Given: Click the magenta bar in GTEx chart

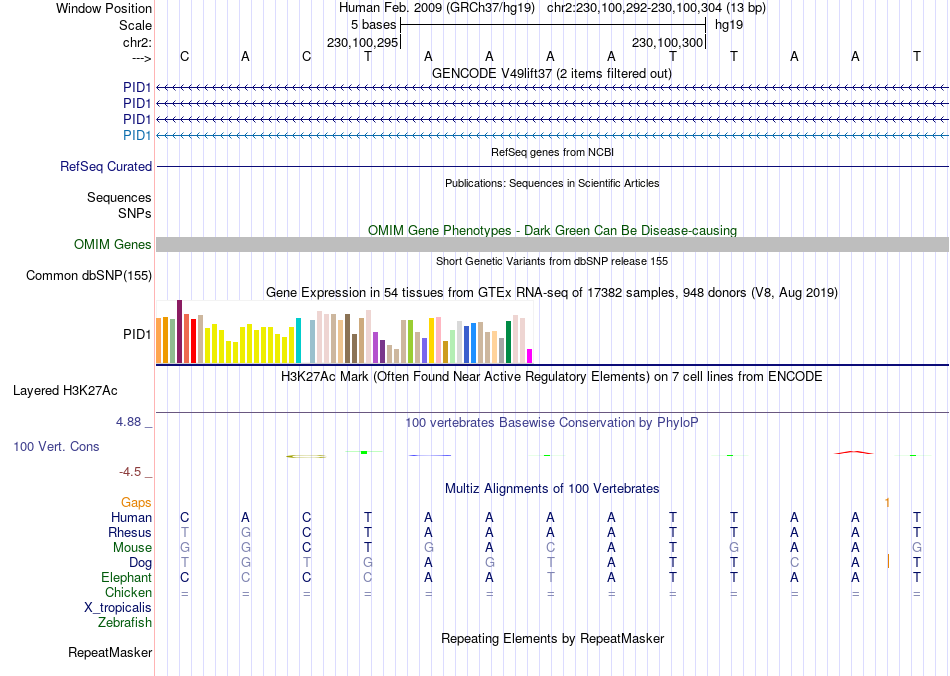Looking at the screenshot, I should 530,356.
